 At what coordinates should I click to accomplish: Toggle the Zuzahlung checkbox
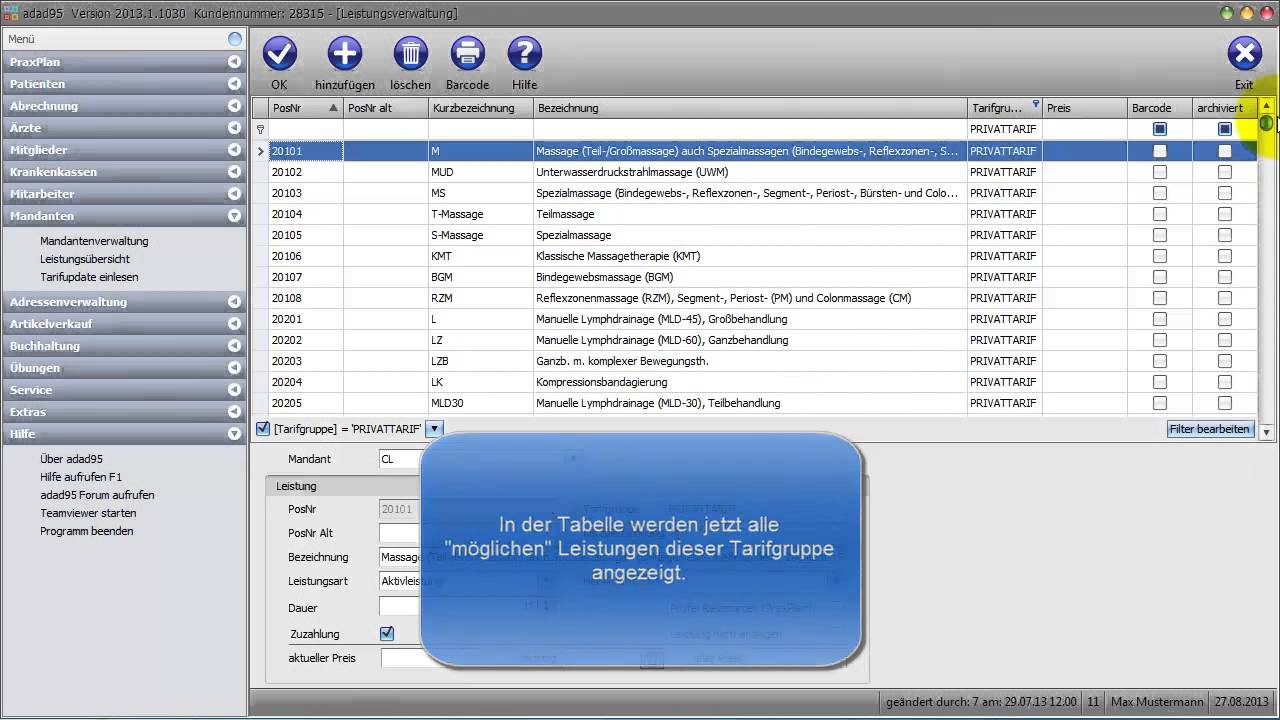387,633
